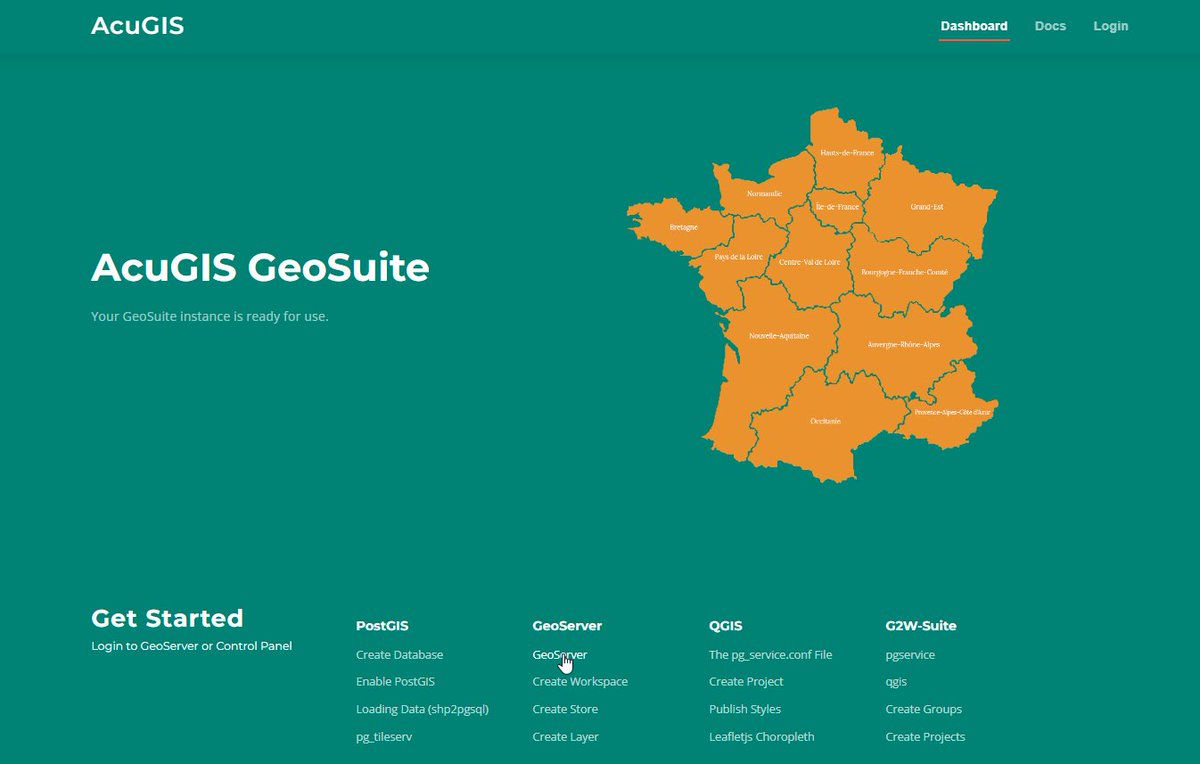
Task: Open the Enable PostGIS link
Action: tap(395, 682)
